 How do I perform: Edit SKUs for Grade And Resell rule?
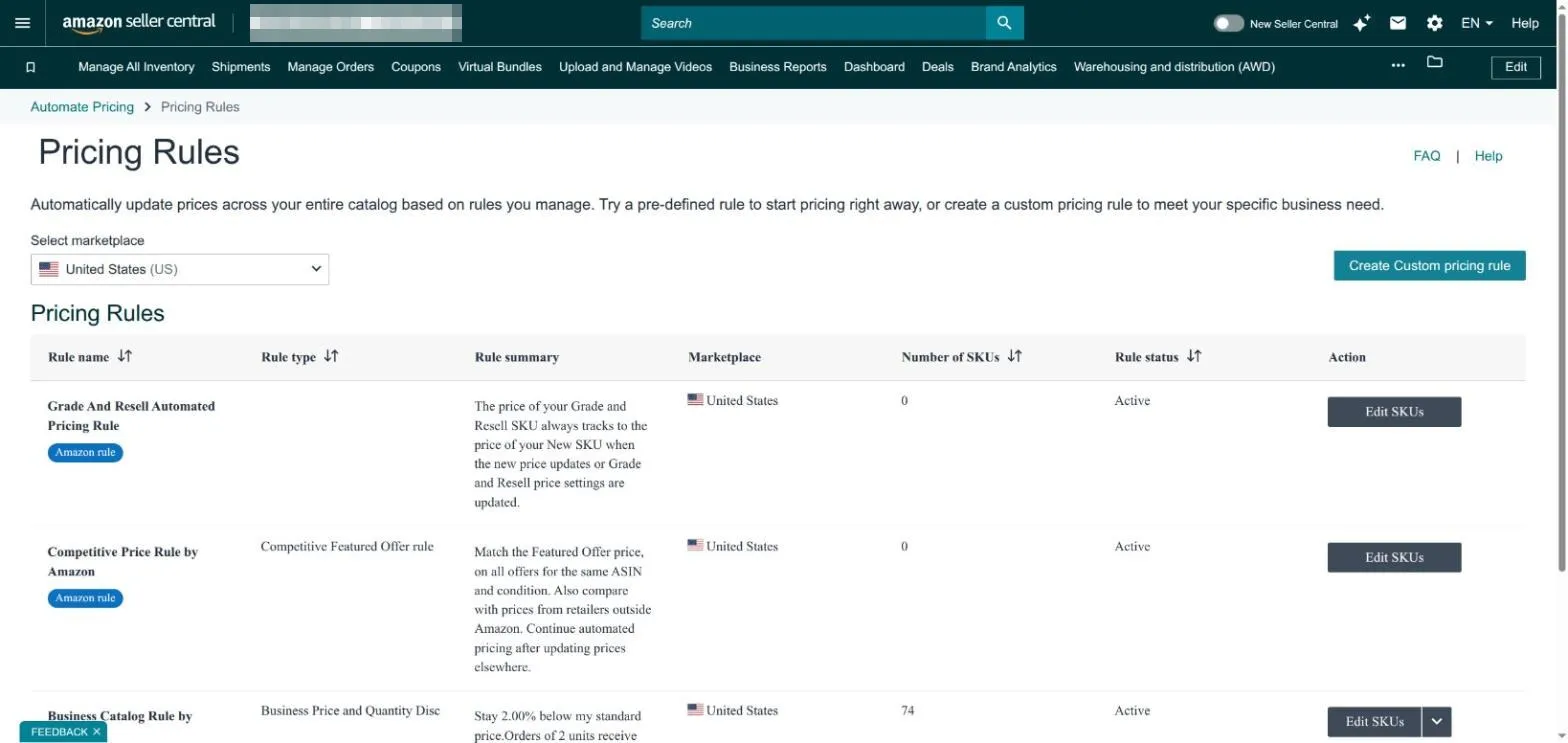[x=1394, y=412]
